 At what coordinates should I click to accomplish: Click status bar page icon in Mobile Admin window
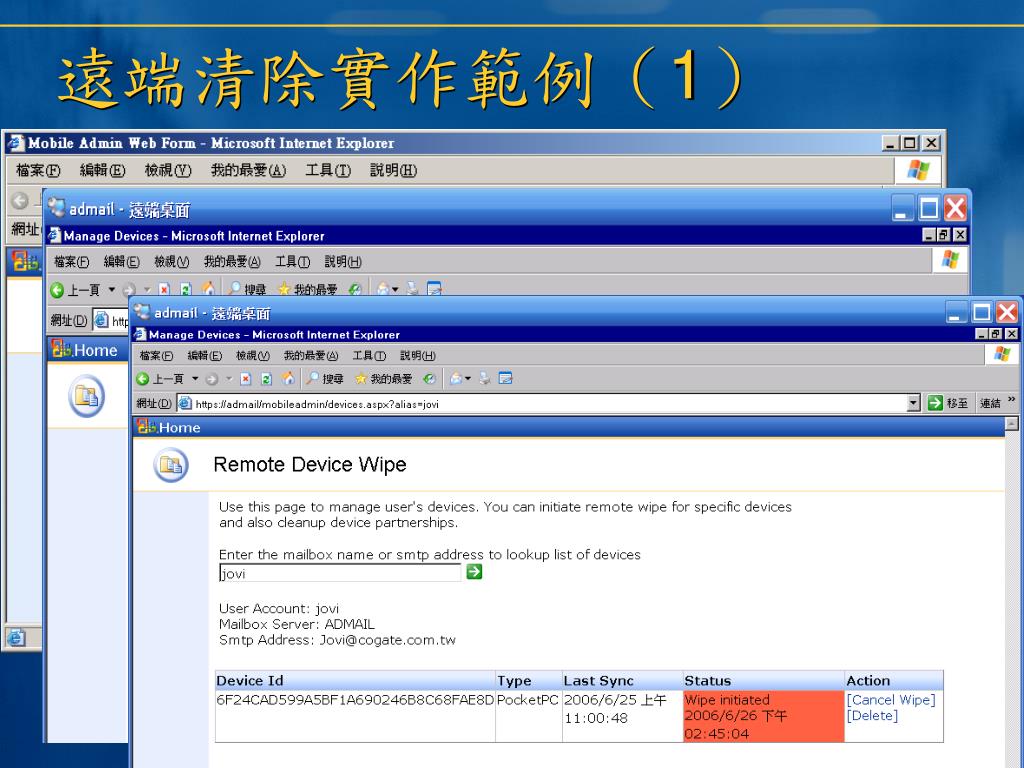point(16,637)
